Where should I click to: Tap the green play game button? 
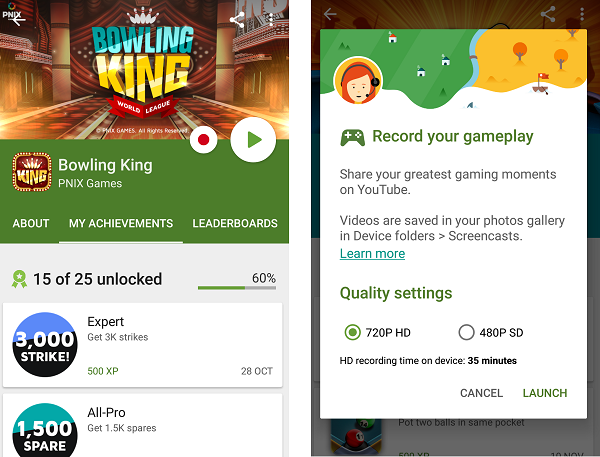coord(253,140)
